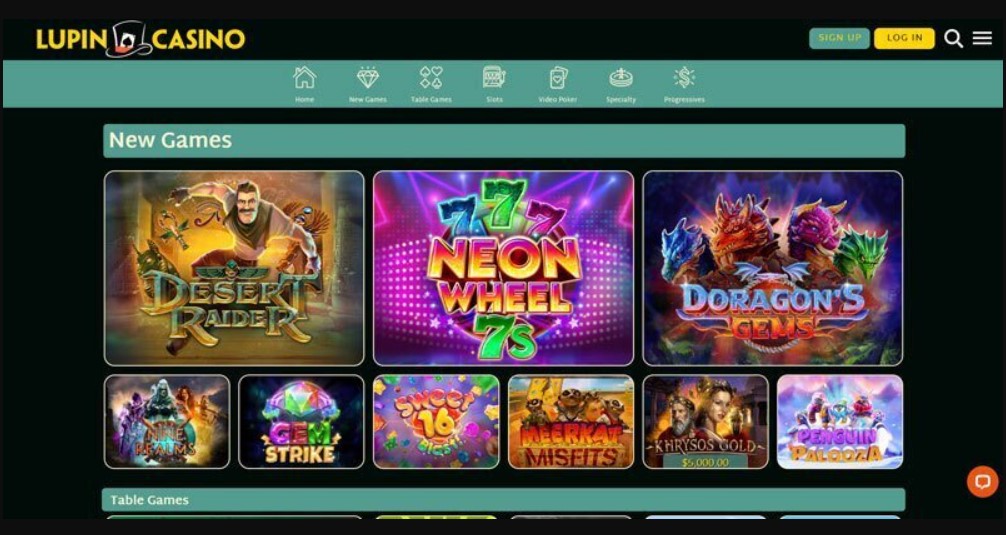Select the Gem Strike game thumbnail
Viewport: 1006px width, 535px height.
302,421
